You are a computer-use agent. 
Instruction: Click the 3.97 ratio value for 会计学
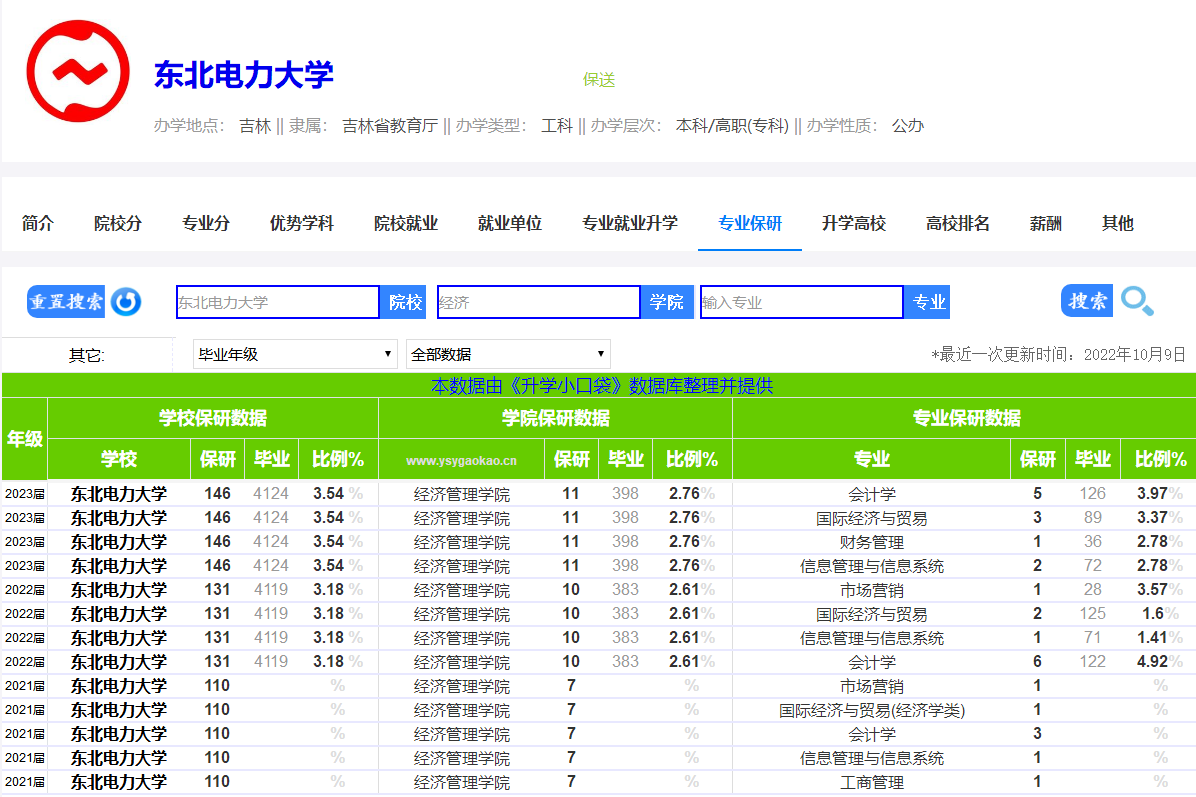(x=1153, y=493)
